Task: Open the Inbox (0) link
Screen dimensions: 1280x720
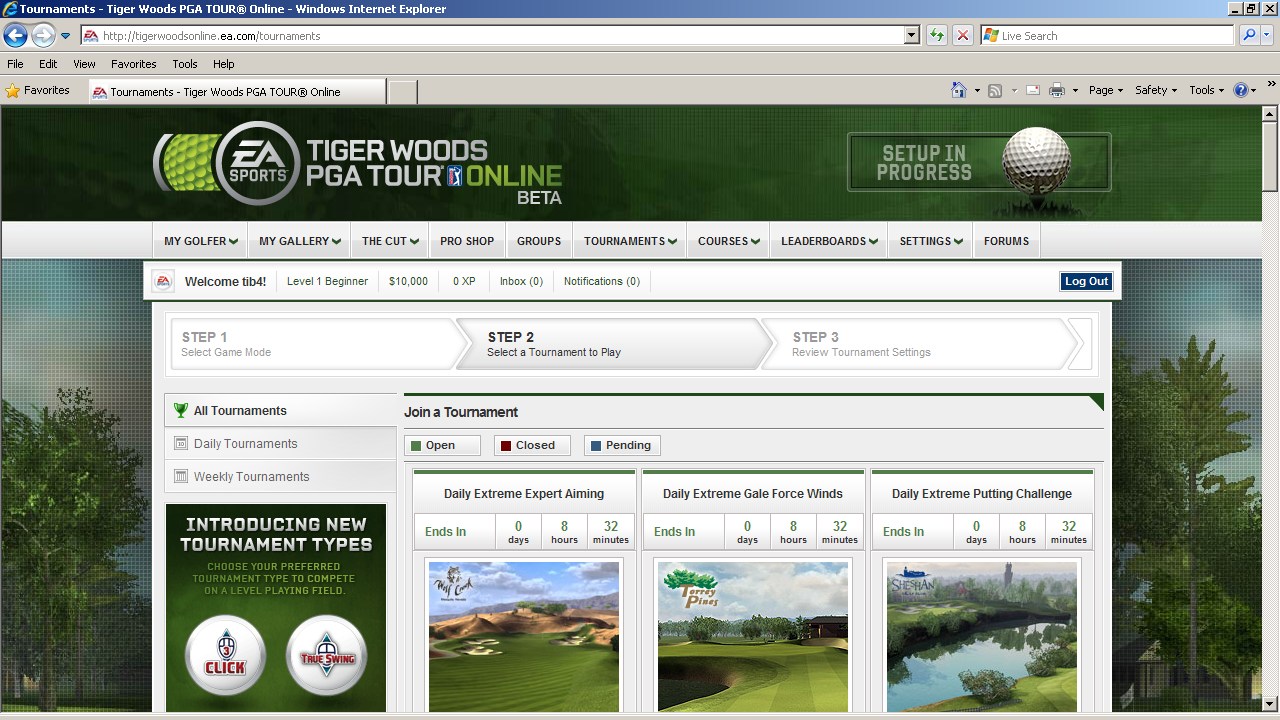Action: coord(521,281)
